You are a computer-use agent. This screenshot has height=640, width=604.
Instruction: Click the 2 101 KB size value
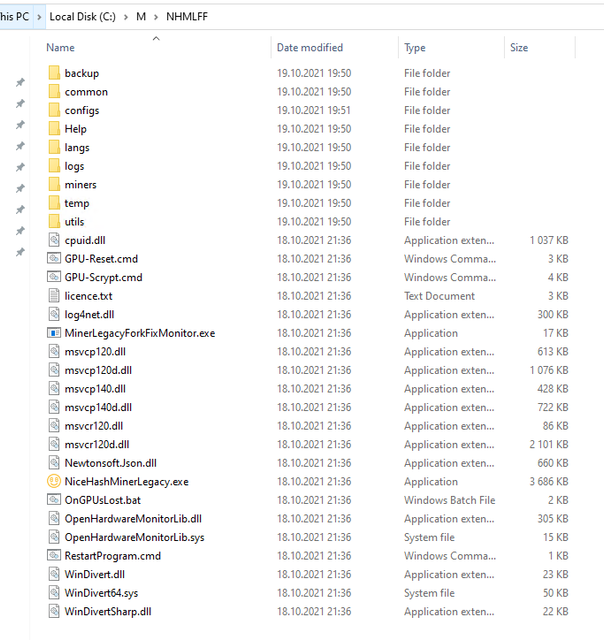click(549, 444)
